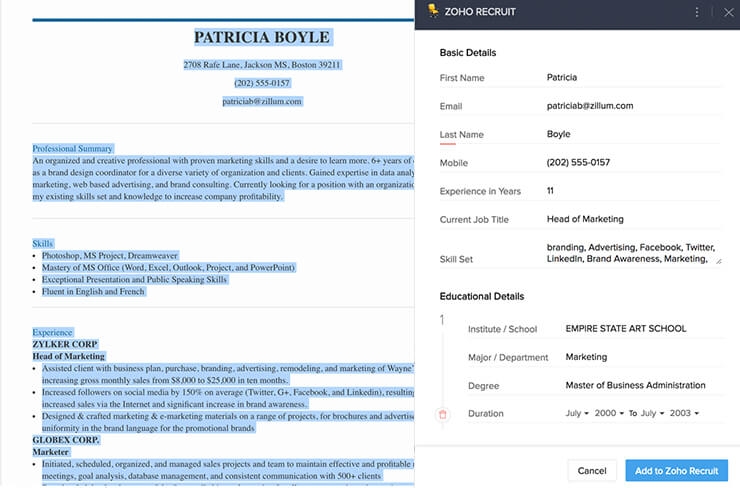
Task: Open the three-dot options menu in Zoho Recruit header
Action: click(x=697, y=12)
